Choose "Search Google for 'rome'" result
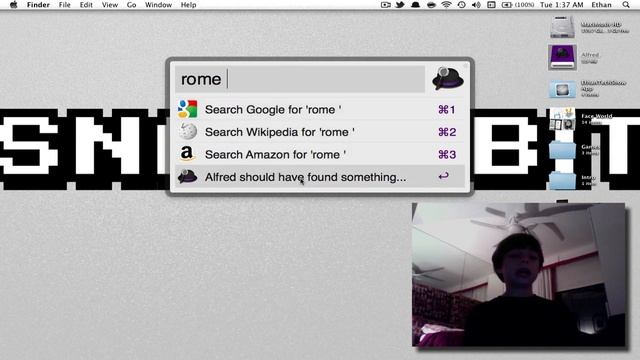640x360 pixels. [320, 109]
